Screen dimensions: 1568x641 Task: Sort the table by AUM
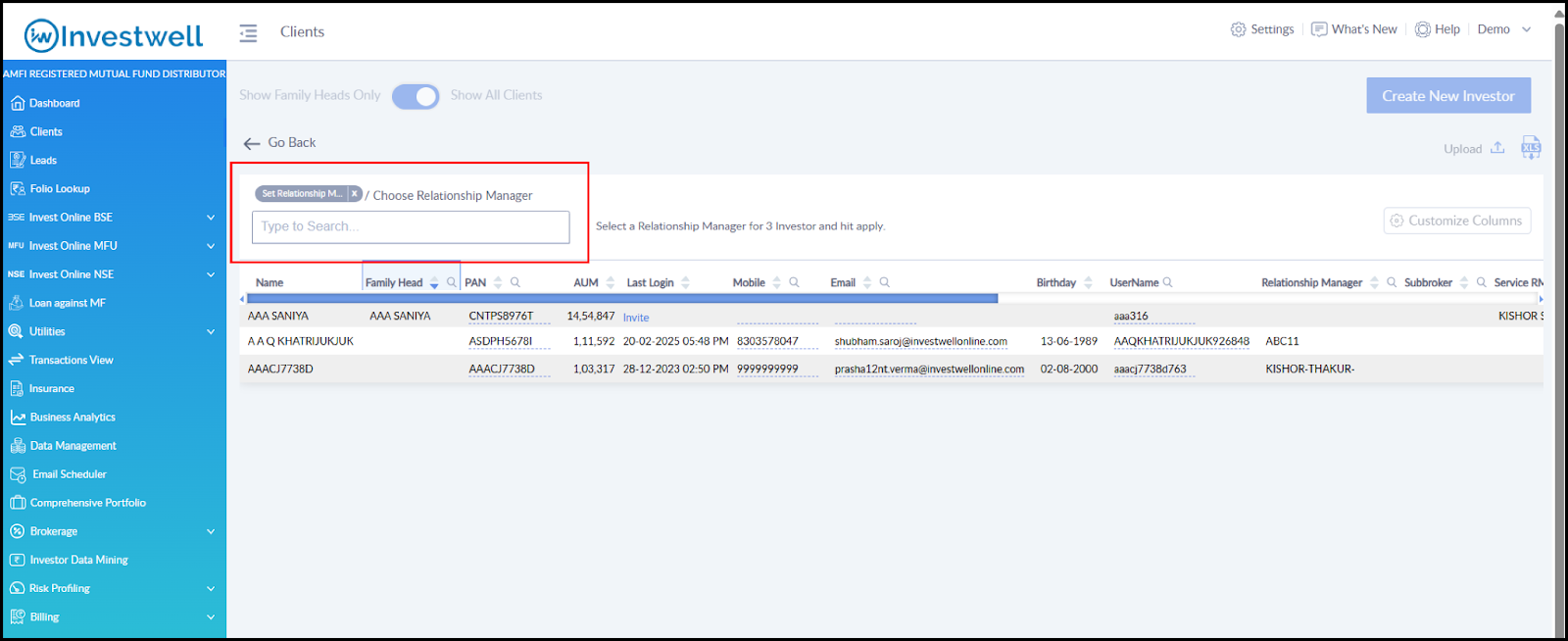pyautogui.click(x=611, y=282)
